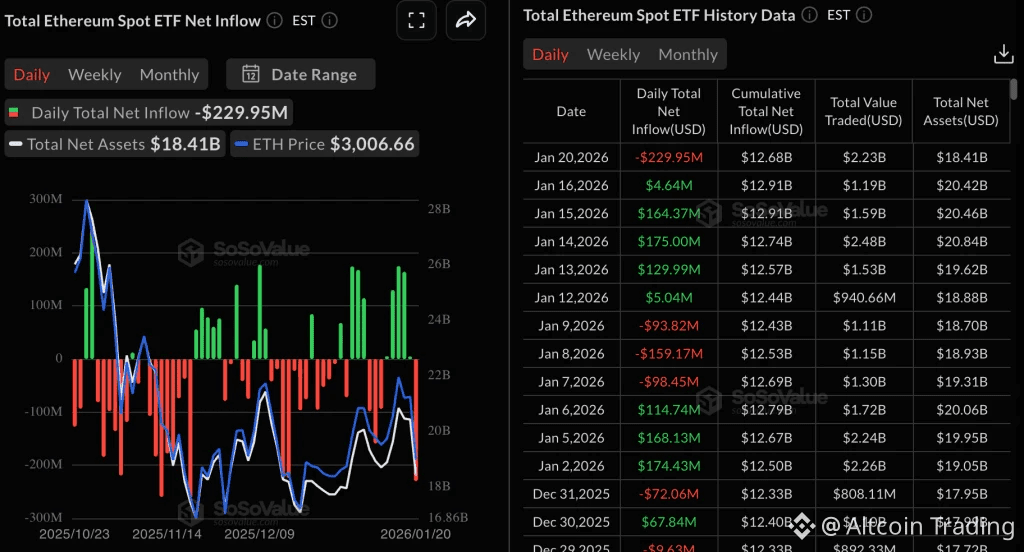The height and width of the screenshot is (552, 1024).
Task: Switch chart to Weekly view
Action: click(94, 74)
